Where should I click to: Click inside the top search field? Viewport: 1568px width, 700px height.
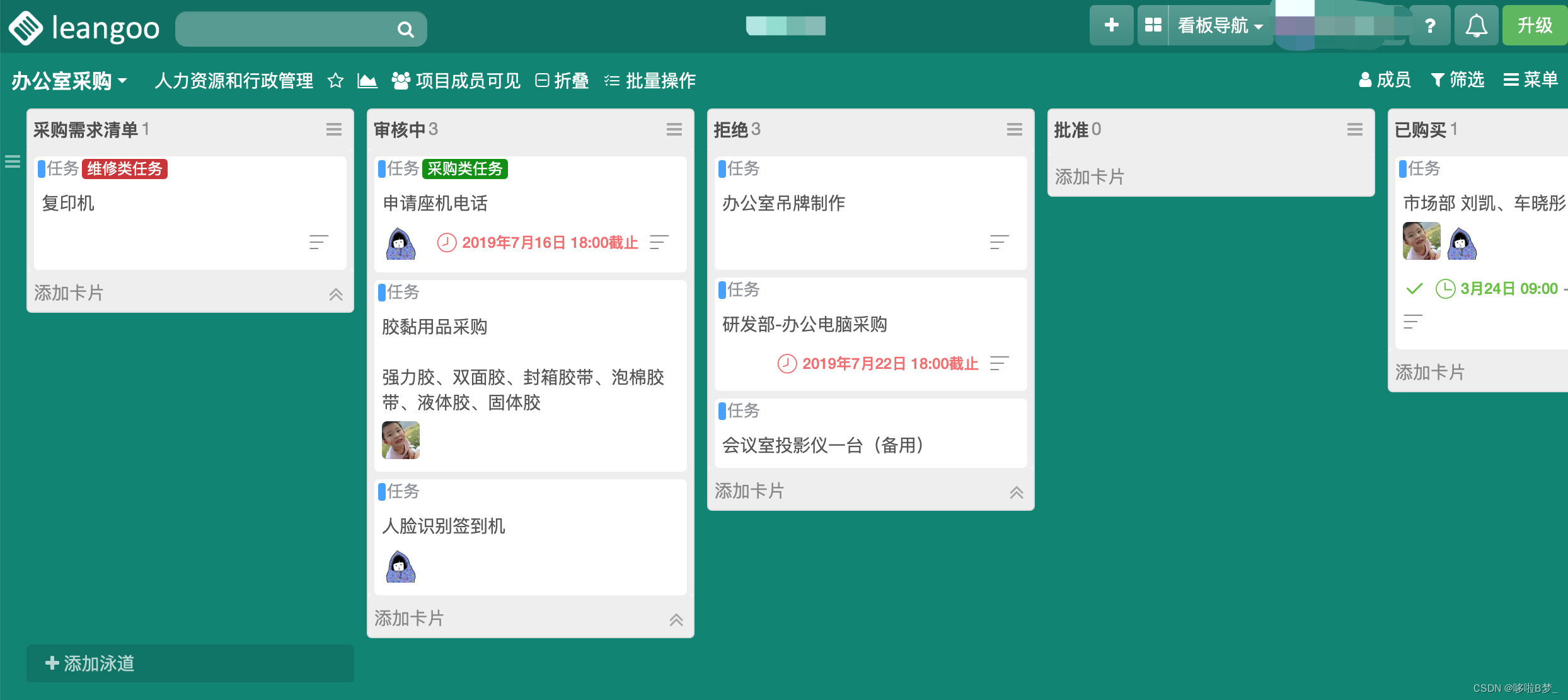tap(284, 29)
